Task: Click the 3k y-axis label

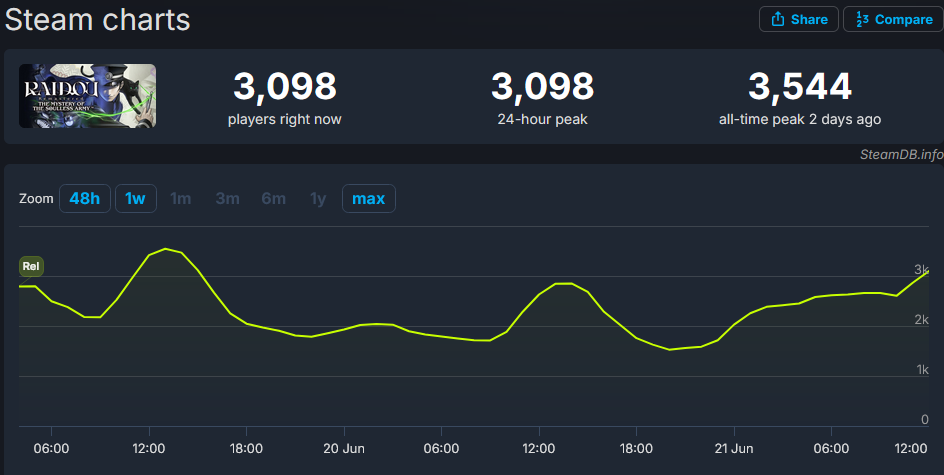Action: coord(922,269)
